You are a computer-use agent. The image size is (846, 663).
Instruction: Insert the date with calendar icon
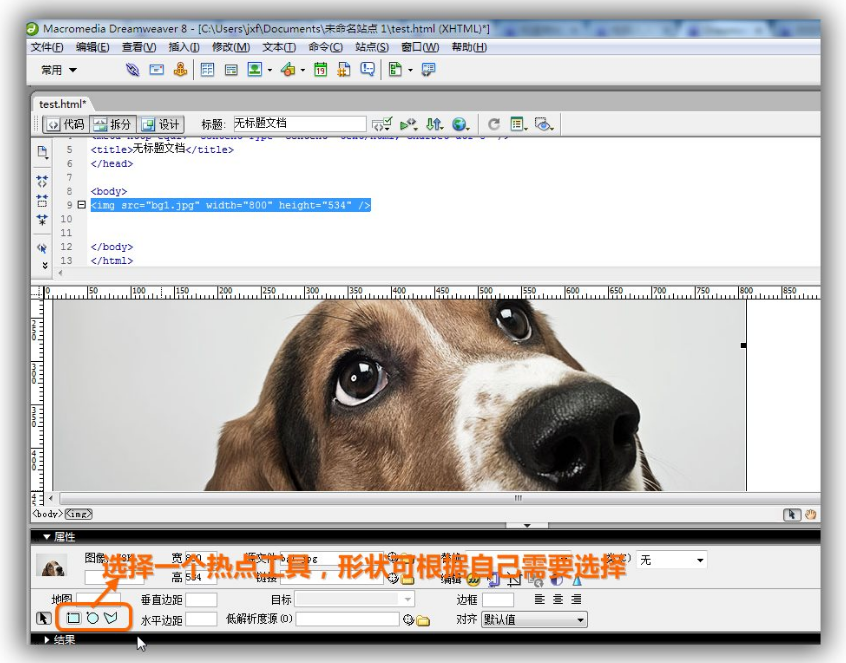click(x=320, y=70)
